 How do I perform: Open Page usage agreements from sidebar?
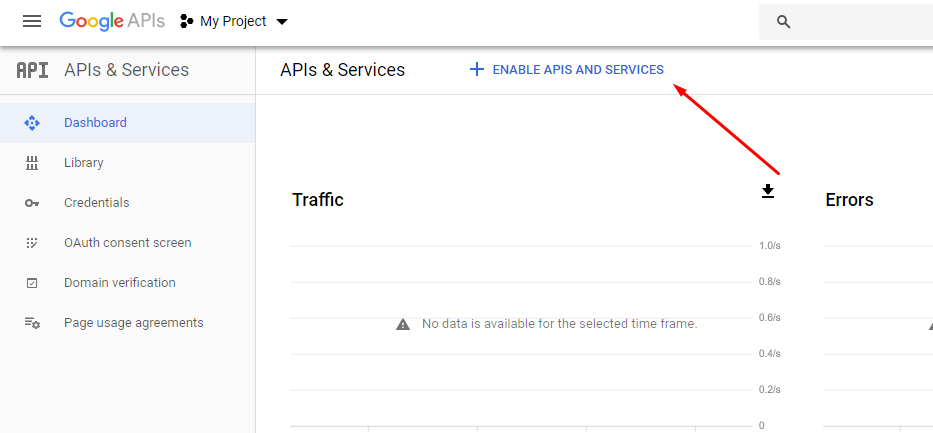133,323
